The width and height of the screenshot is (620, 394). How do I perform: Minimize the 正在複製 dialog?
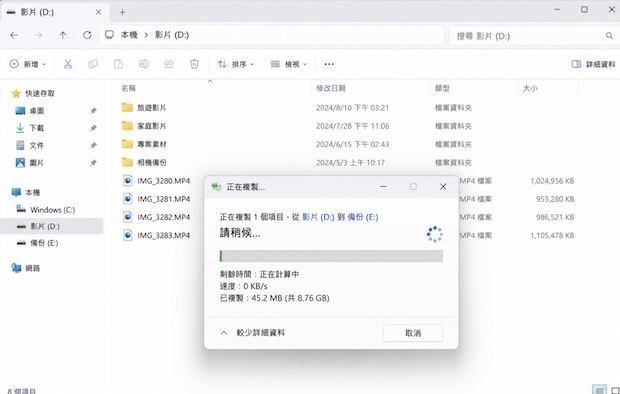pyautogui.click(x=383, y=187)
